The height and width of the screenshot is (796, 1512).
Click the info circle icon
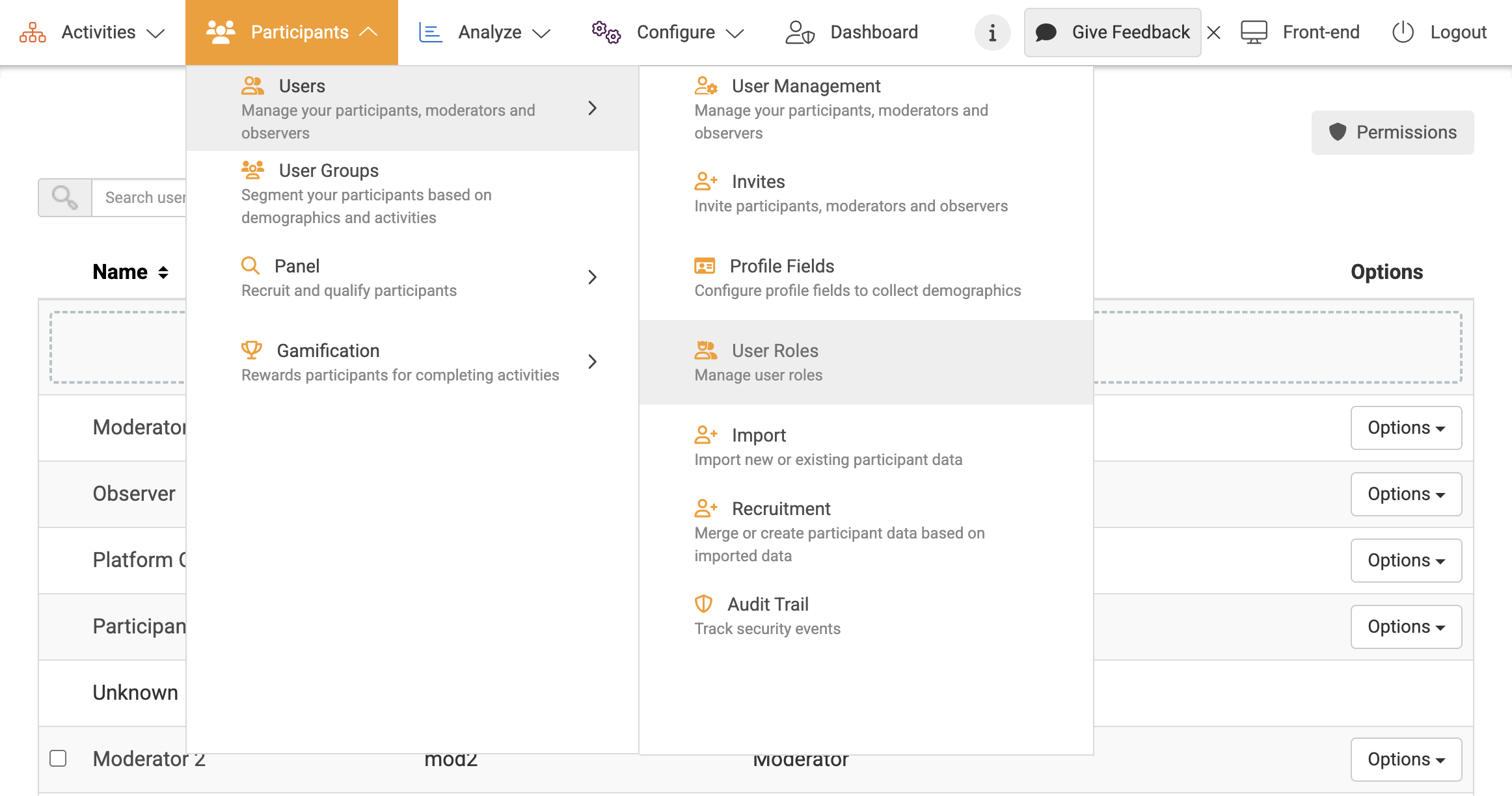click(x=992, y=33)
